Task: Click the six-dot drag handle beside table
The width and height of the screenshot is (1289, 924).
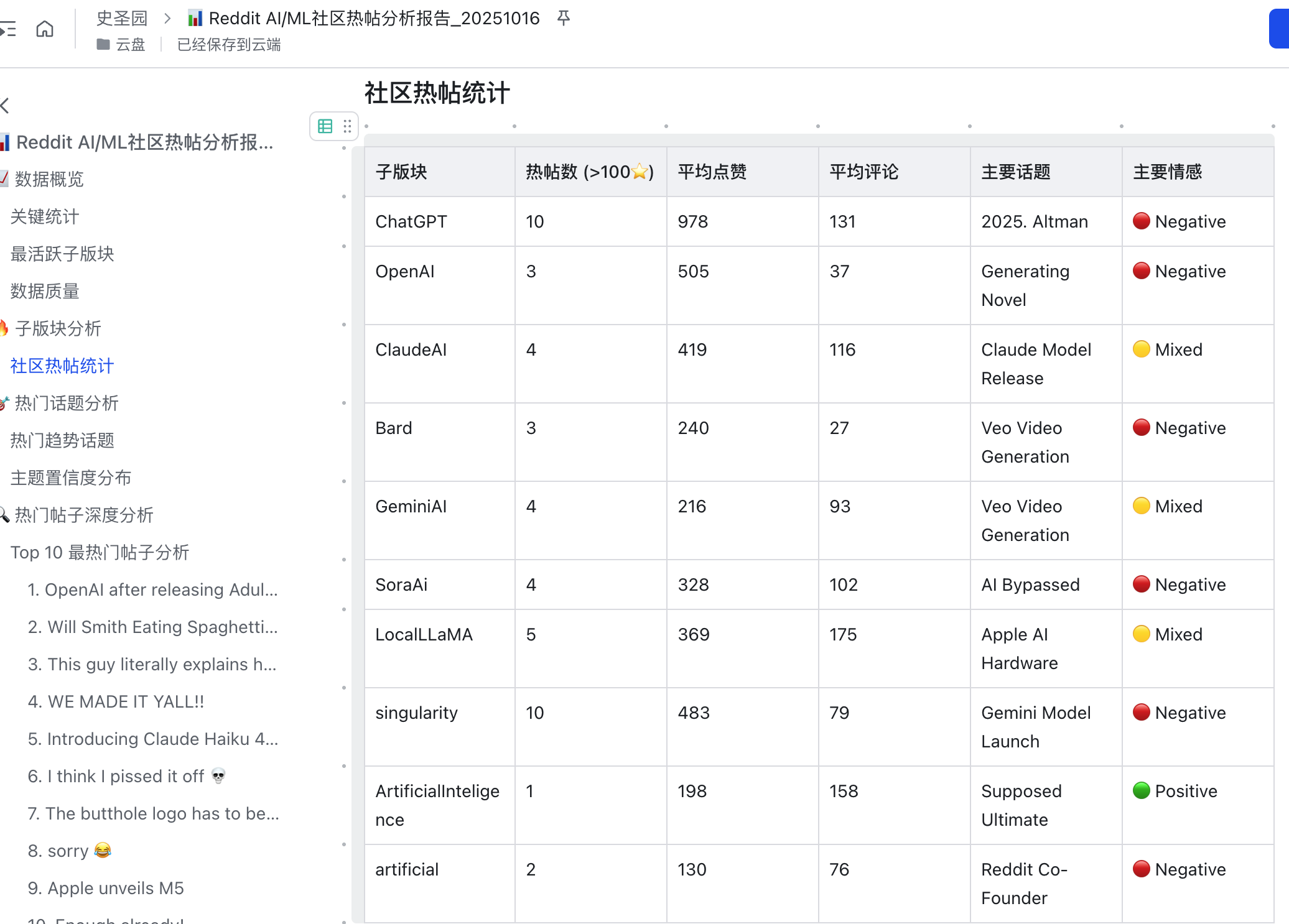Action: pyautogui.click(x=347, y=127)
